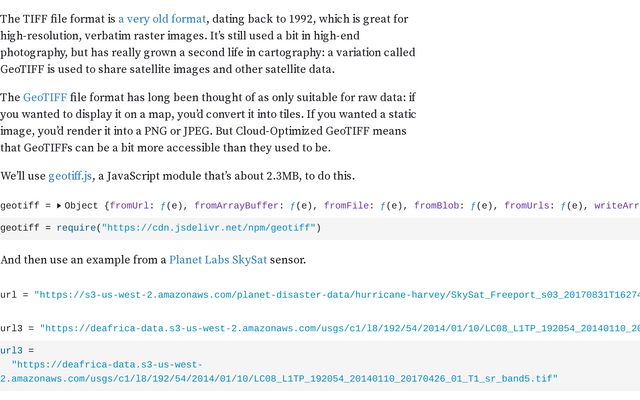Select the fromFile property in inspector

[346, 206]
